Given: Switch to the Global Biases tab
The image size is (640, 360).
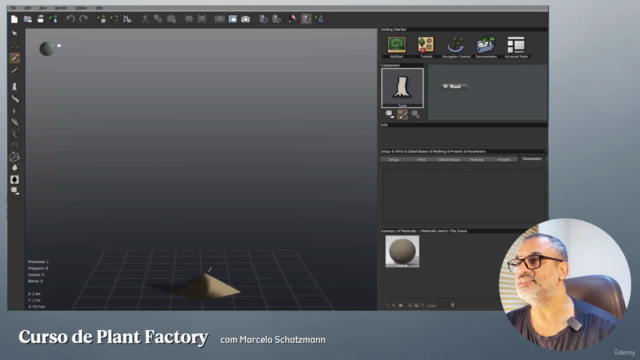Looking at the screenshot, I should [449, 160].
